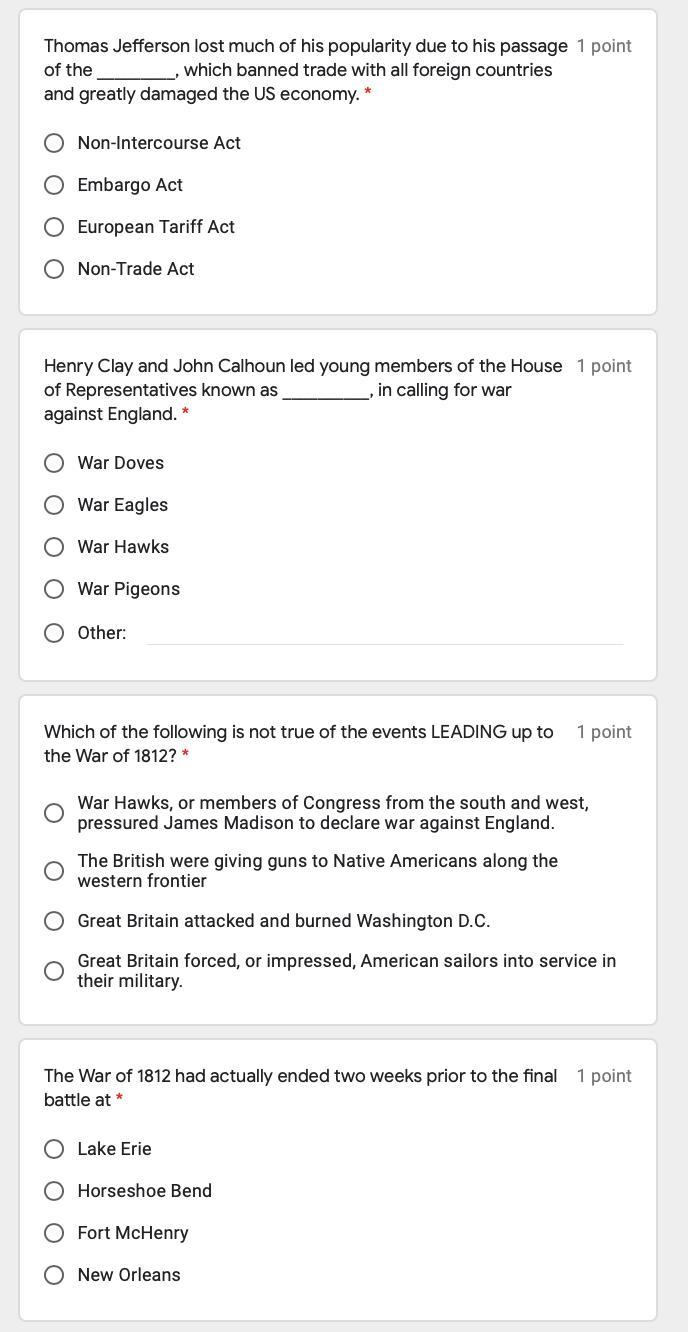Choose Embargo Act radio button
The width and height of the screenshot is (688, 1332).
(x=54, y=185)
